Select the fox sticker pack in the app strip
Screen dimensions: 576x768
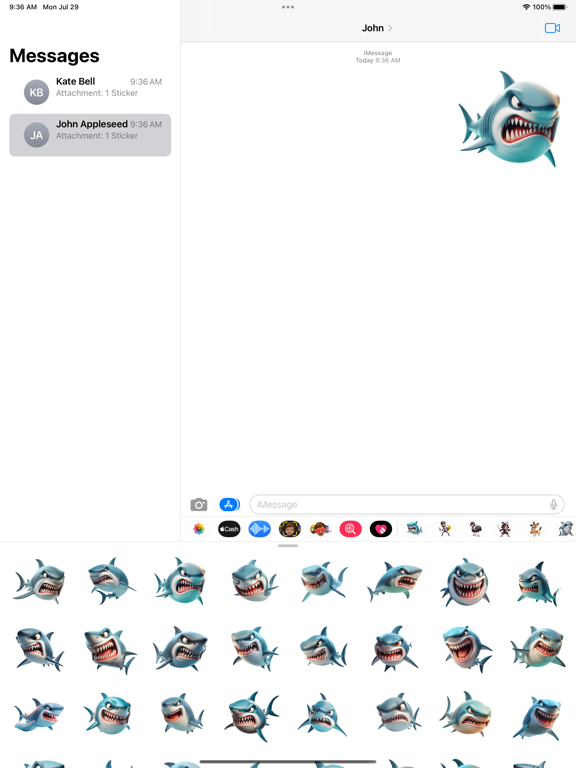(535, 528)
